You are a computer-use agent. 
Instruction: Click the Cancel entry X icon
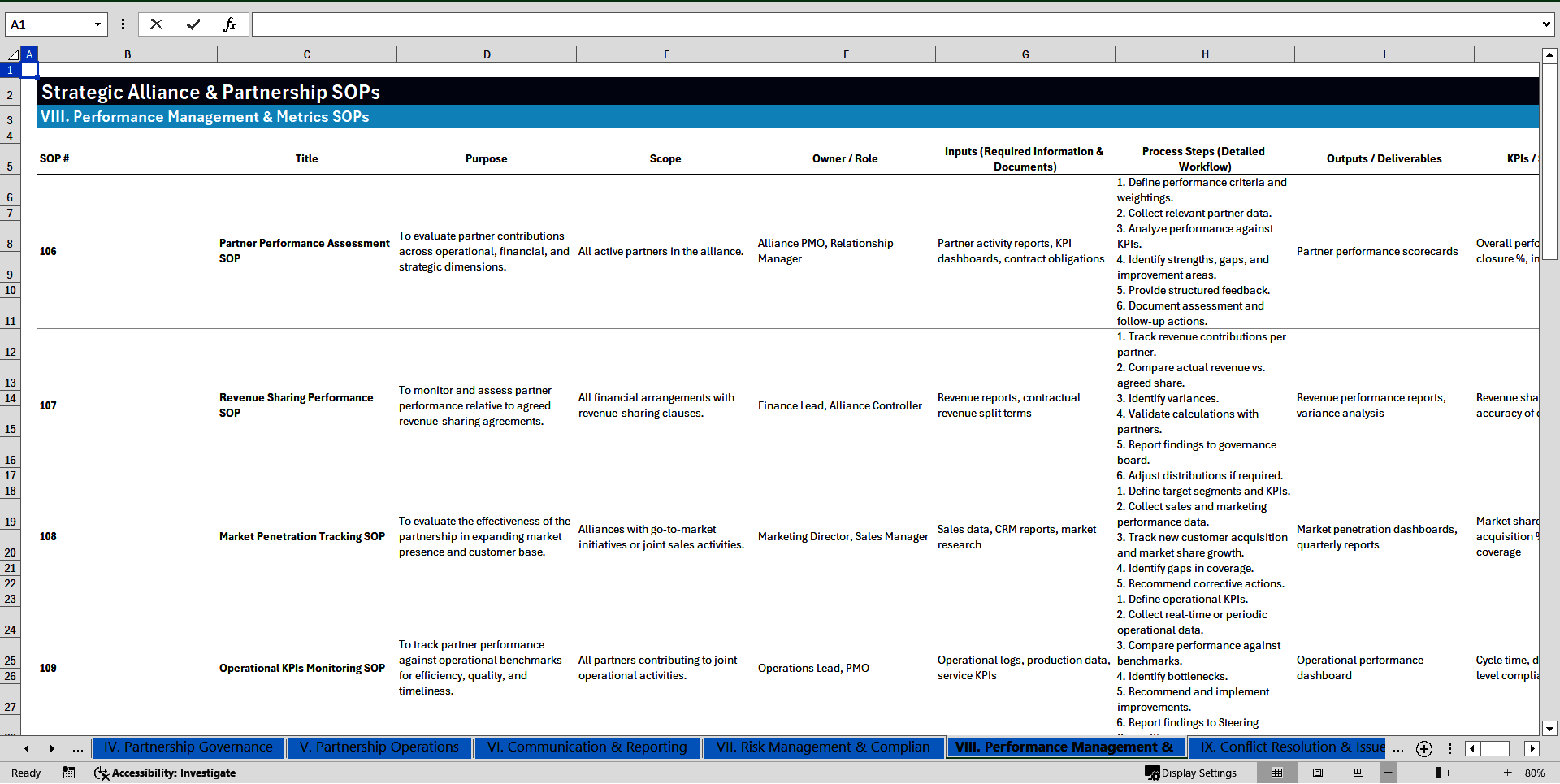tap(156, 24)
